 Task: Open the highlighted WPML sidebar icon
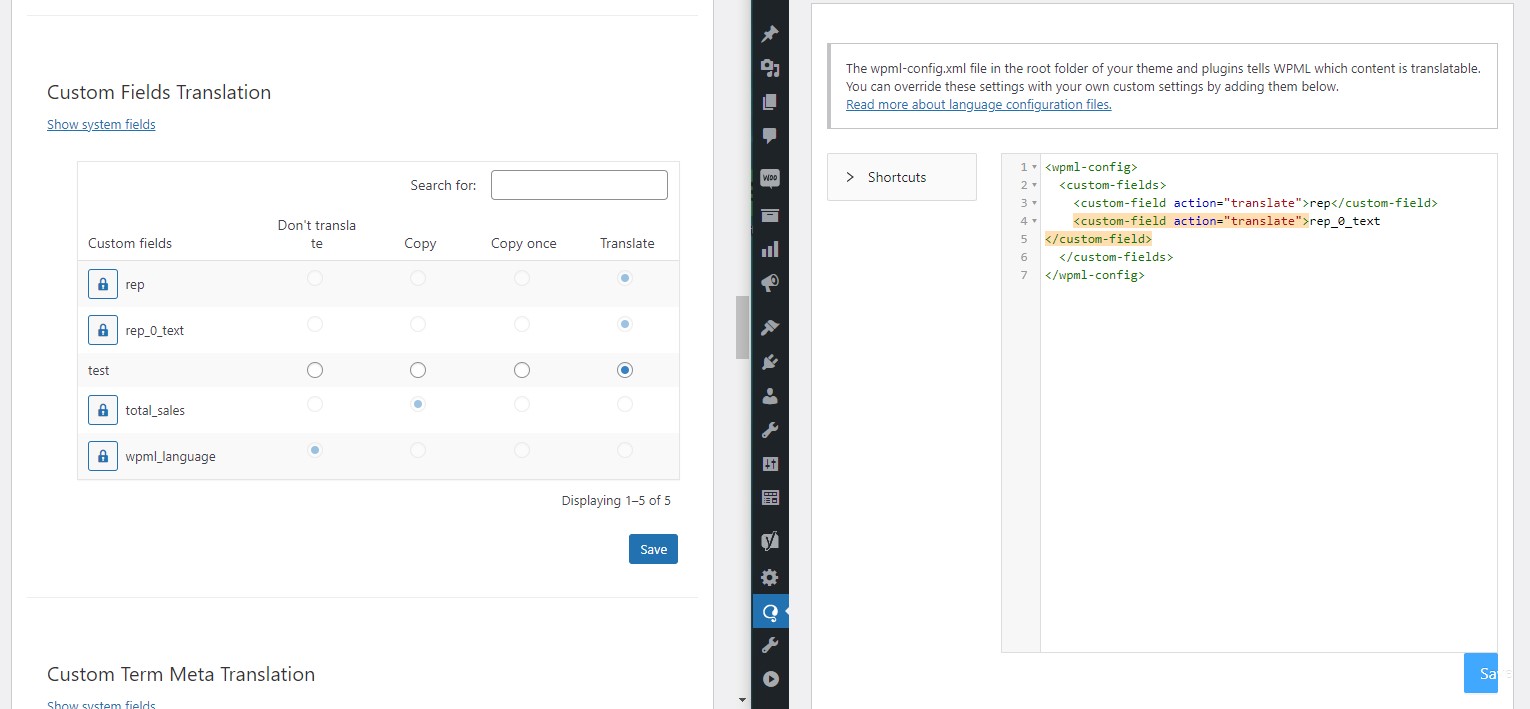tap(770, 612)
